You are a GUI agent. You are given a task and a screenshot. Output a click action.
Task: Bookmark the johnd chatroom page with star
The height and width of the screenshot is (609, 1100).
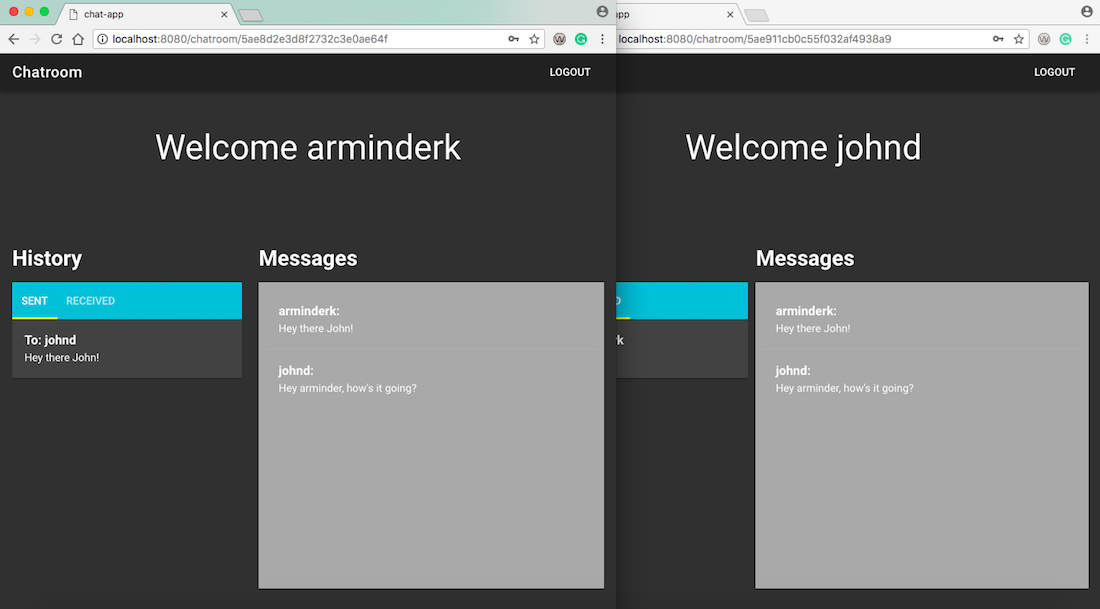(x=1019, y=39)
